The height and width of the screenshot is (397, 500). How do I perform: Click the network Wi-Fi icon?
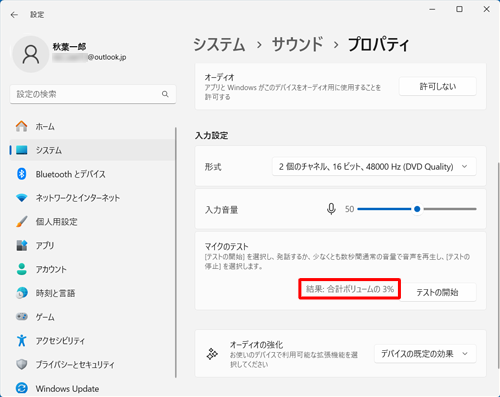[22, 198]
